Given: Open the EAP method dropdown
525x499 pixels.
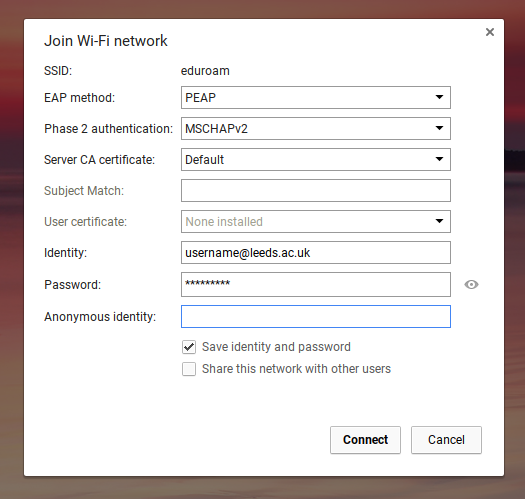Looking at the screenshot, I should point(316,97).
